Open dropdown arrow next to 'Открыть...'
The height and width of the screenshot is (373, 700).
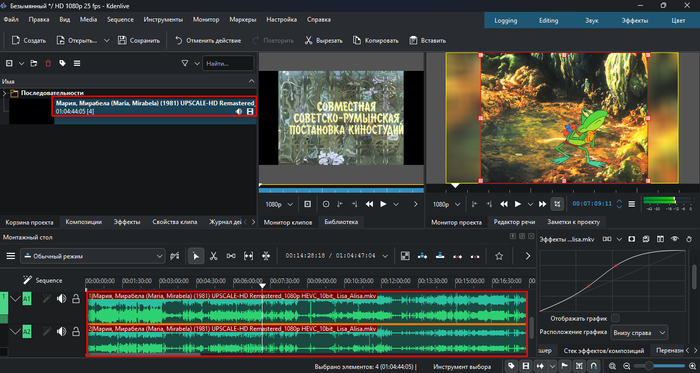[107, 41]
